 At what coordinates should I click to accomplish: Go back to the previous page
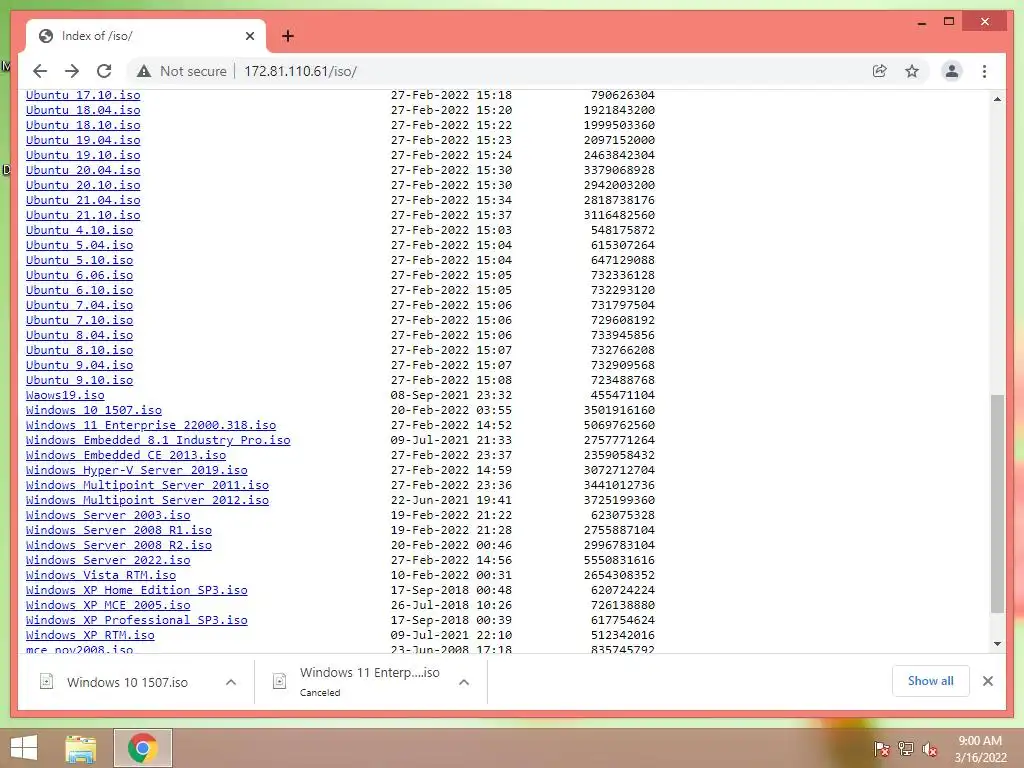click(x=40, y=71)
